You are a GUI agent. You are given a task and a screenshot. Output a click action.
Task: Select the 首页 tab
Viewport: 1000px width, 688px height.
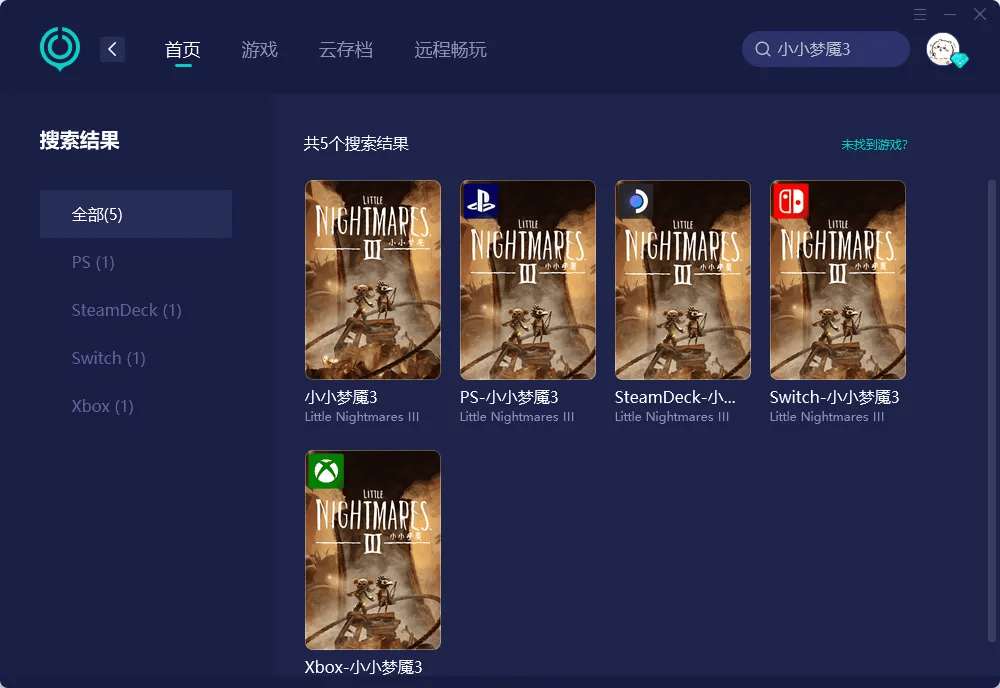[183, 49]
